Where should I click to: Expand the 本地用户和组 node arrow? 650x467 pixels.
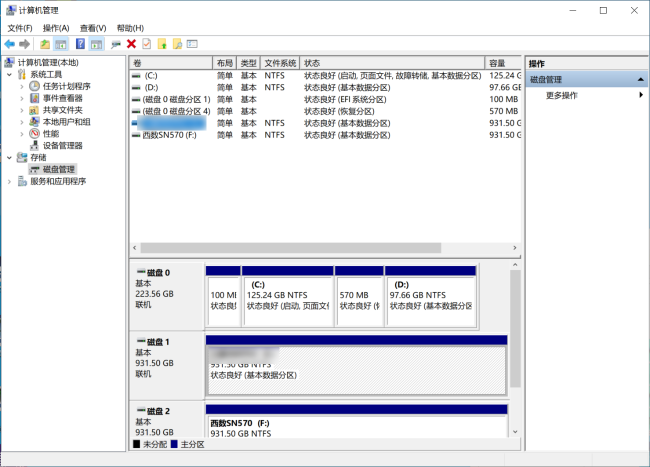click(22, 122)
